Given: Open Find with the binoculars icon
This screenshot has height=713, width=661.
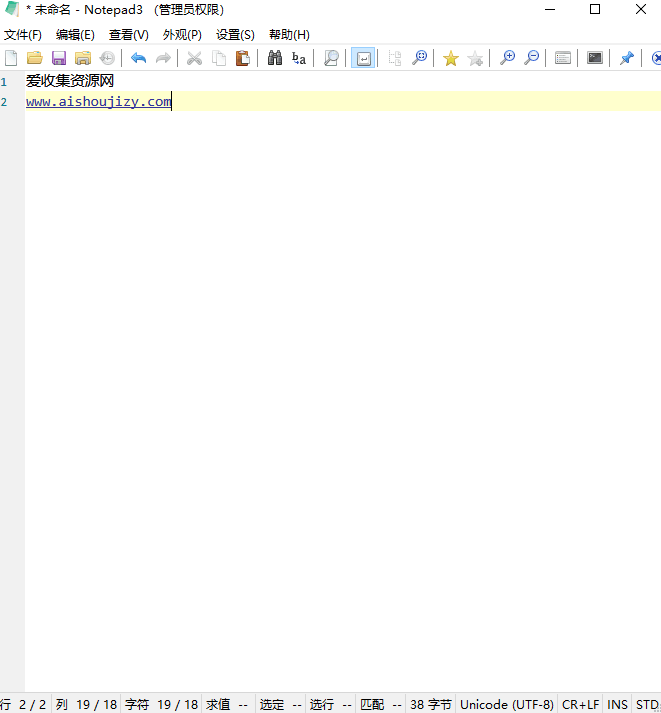Looking at the screenshot, I should [x=275, y=58].
